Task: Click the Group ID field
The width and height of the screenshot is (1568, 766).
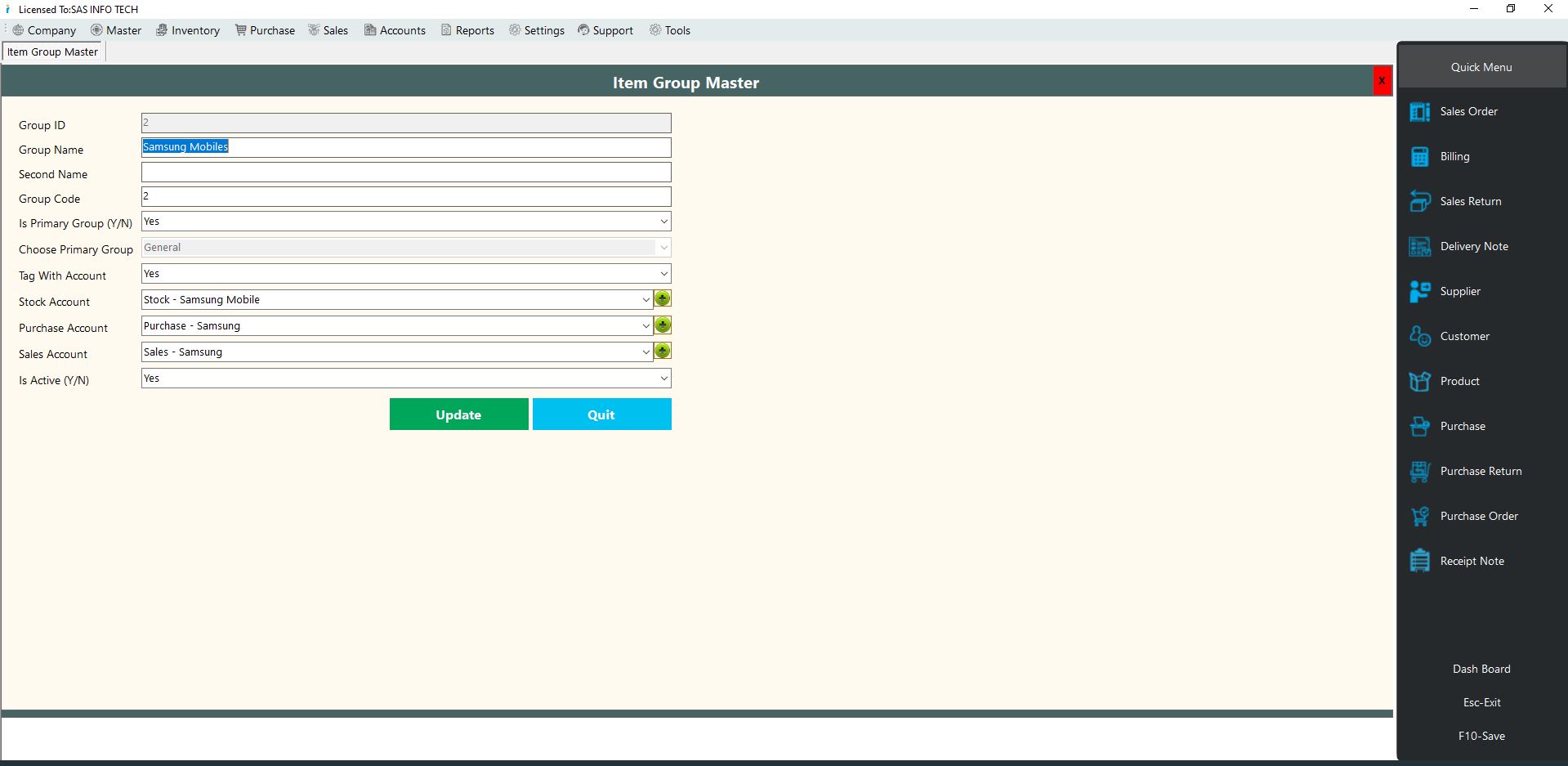Action: (406, 123)
